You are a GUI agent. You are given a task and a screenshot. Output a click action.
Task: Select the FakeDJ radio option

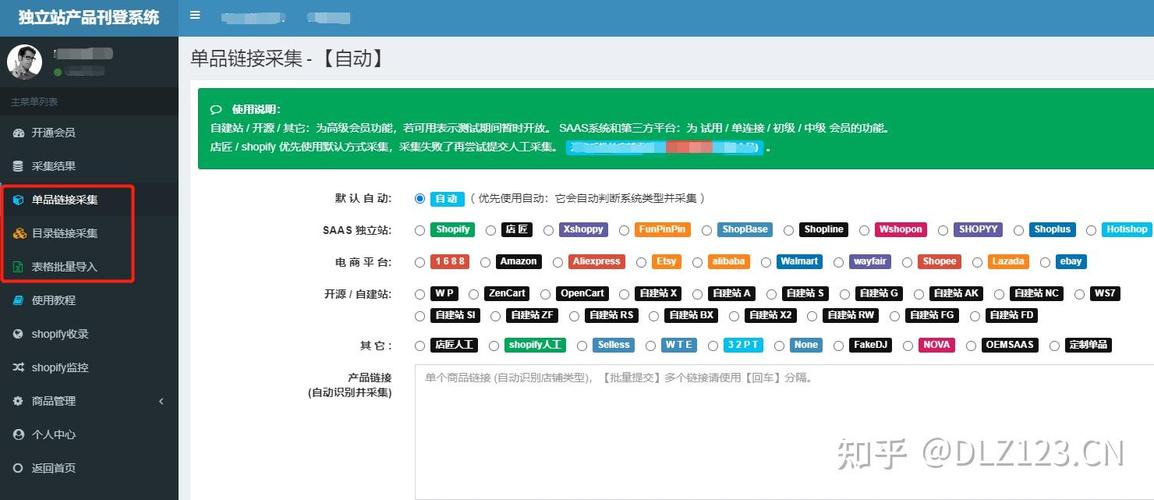coord(839,345)
